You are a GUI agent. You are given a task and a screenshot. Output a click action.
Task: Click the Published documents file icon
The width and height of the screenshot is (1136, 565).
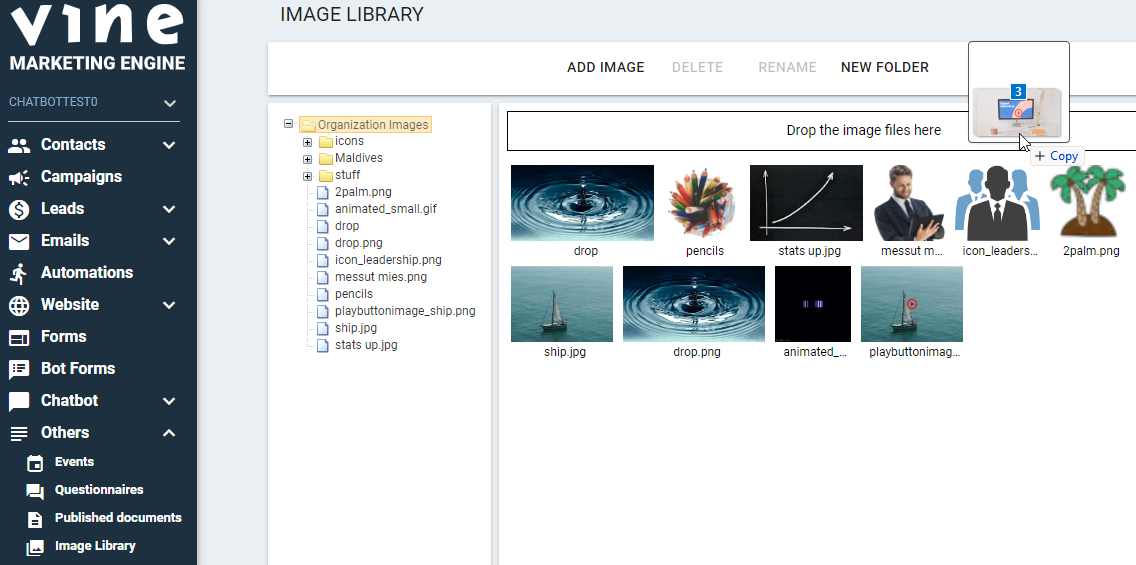click(x=35, y=518)
